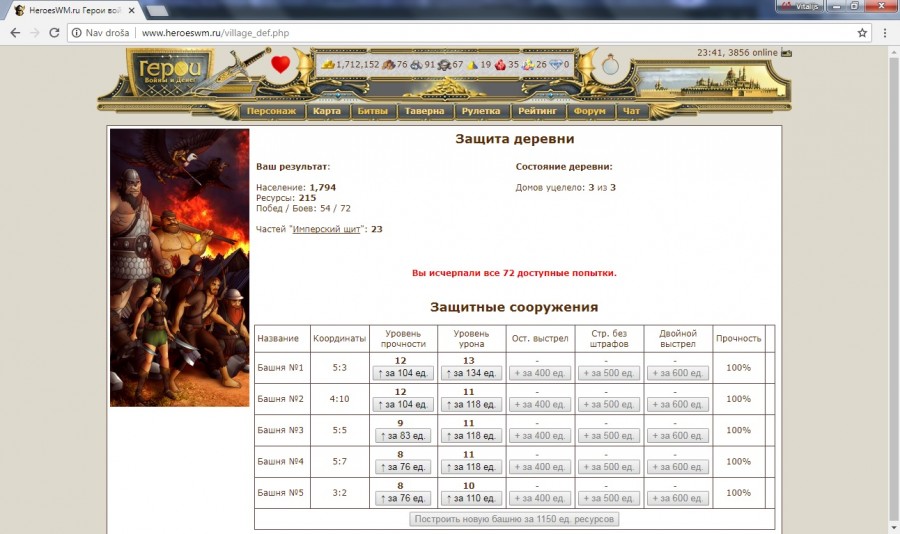Upgrade Башня №5 damage for 110 ед.

(471, 498)
